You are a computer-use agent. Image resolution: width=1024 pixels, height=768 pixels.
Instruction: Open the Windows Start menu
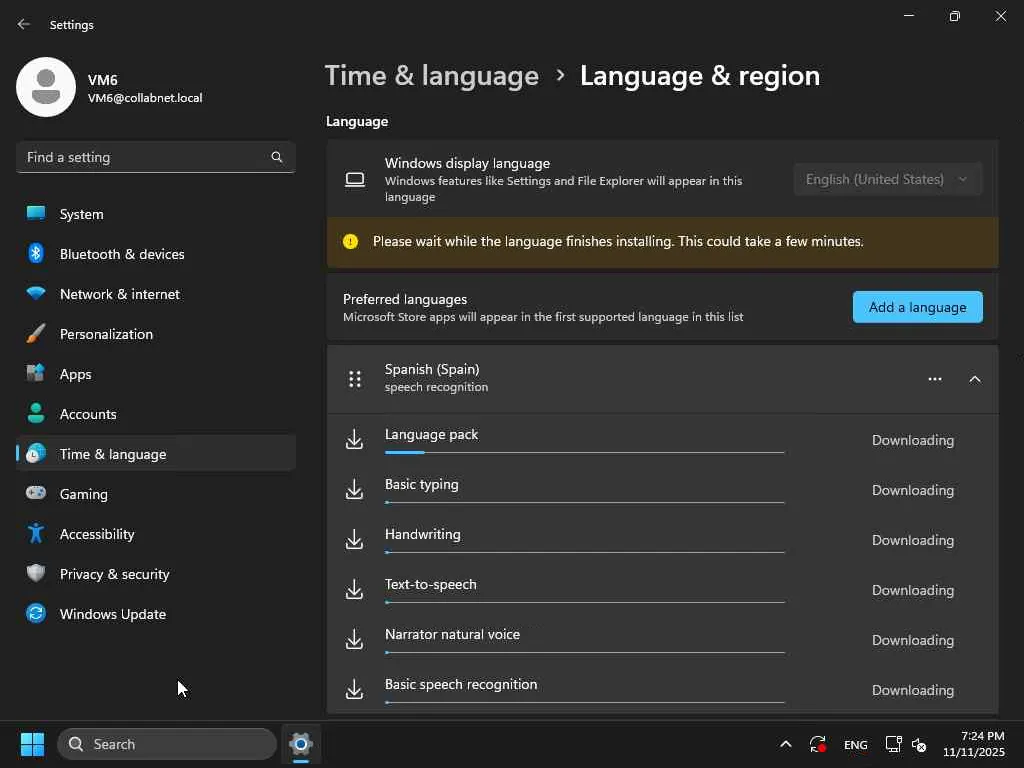tap(32, 744)
